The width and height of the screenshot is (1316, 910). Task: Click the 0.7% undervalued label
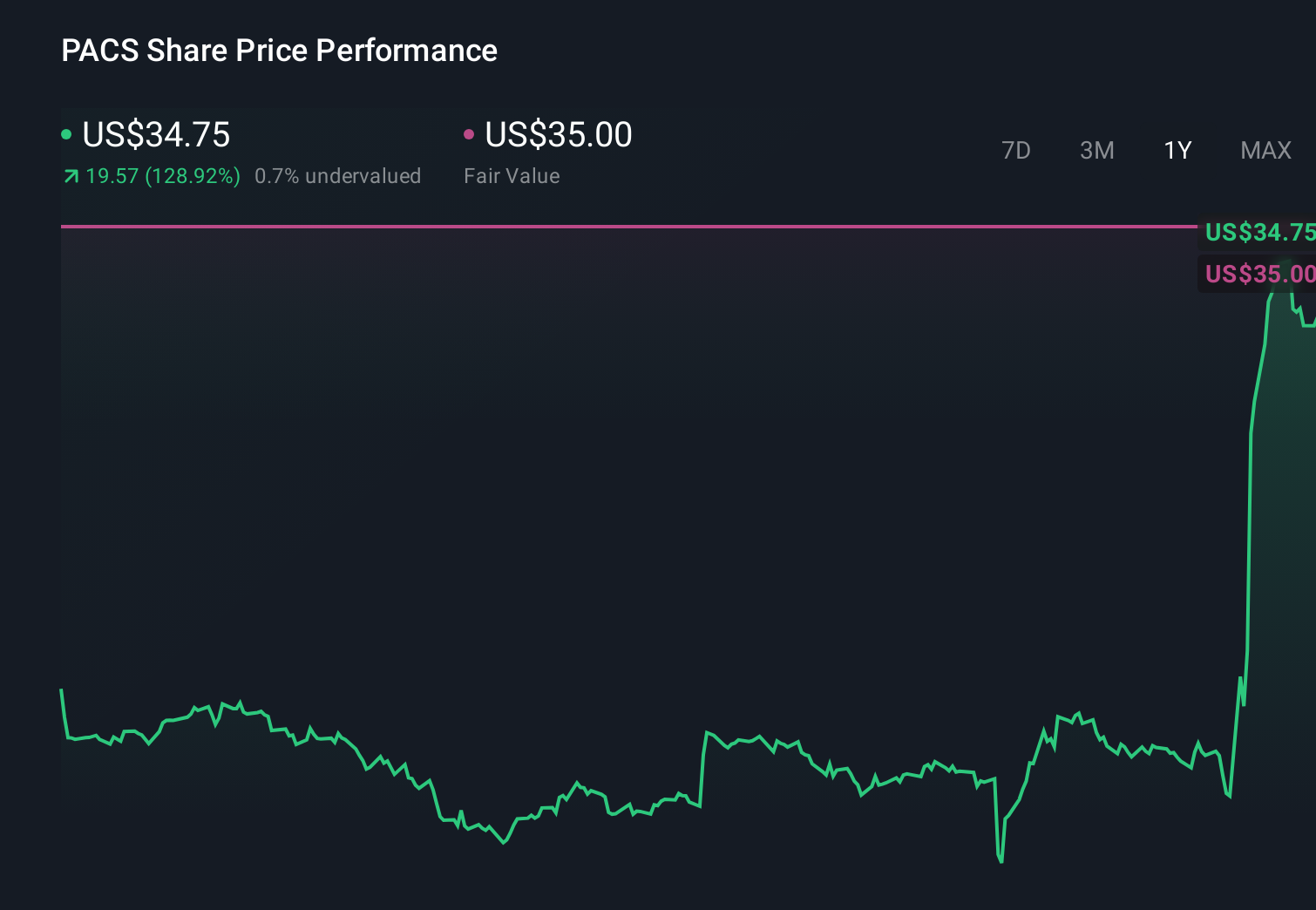337,175
